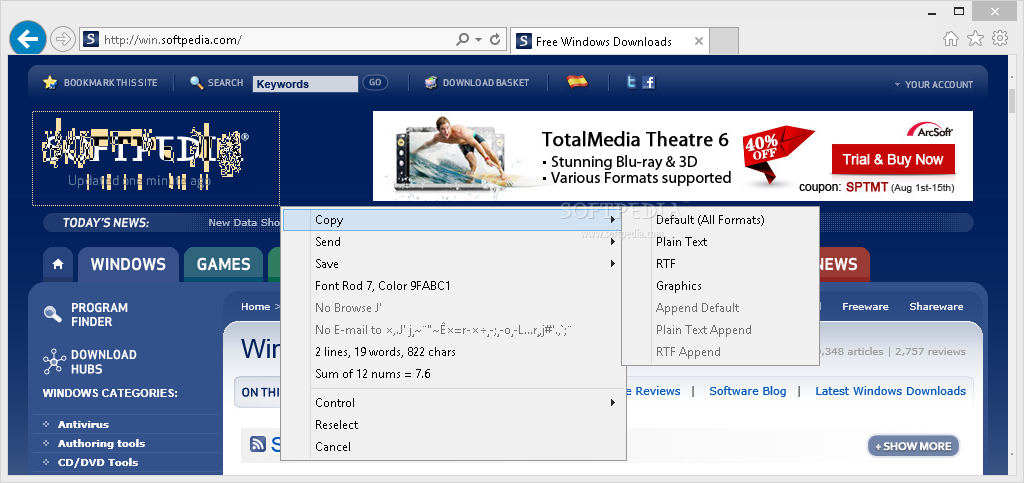Open the Download Basket link
This screenshot has height=483, width=1024.
point(486,83)
